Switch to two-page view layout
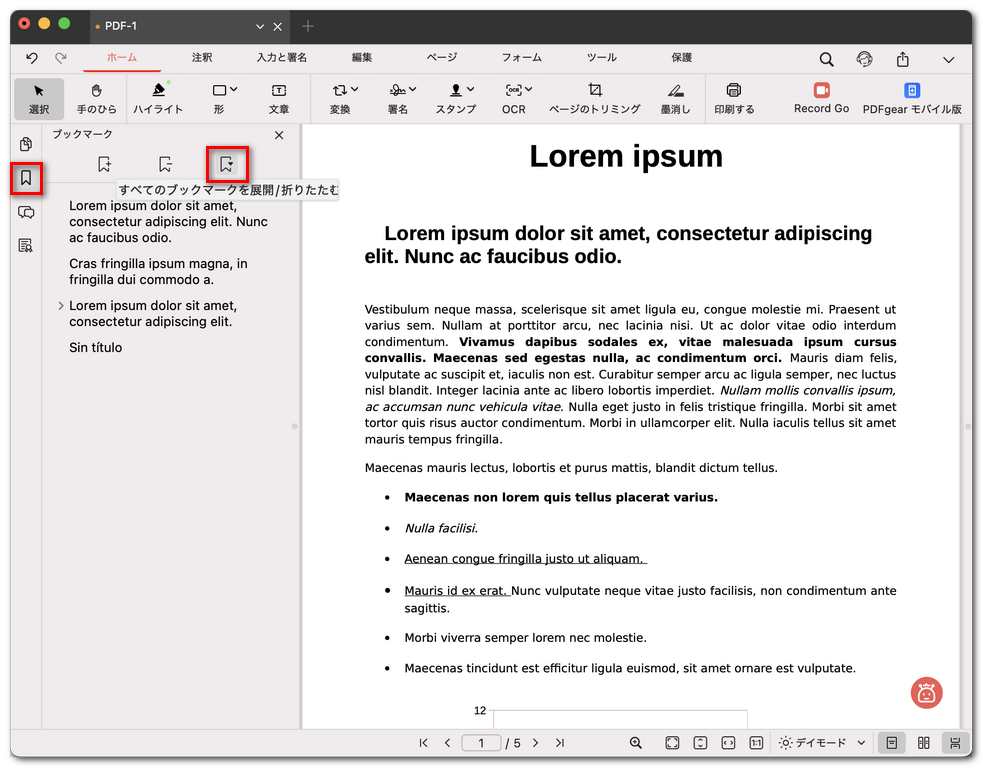983x768 pixels. 923,743
